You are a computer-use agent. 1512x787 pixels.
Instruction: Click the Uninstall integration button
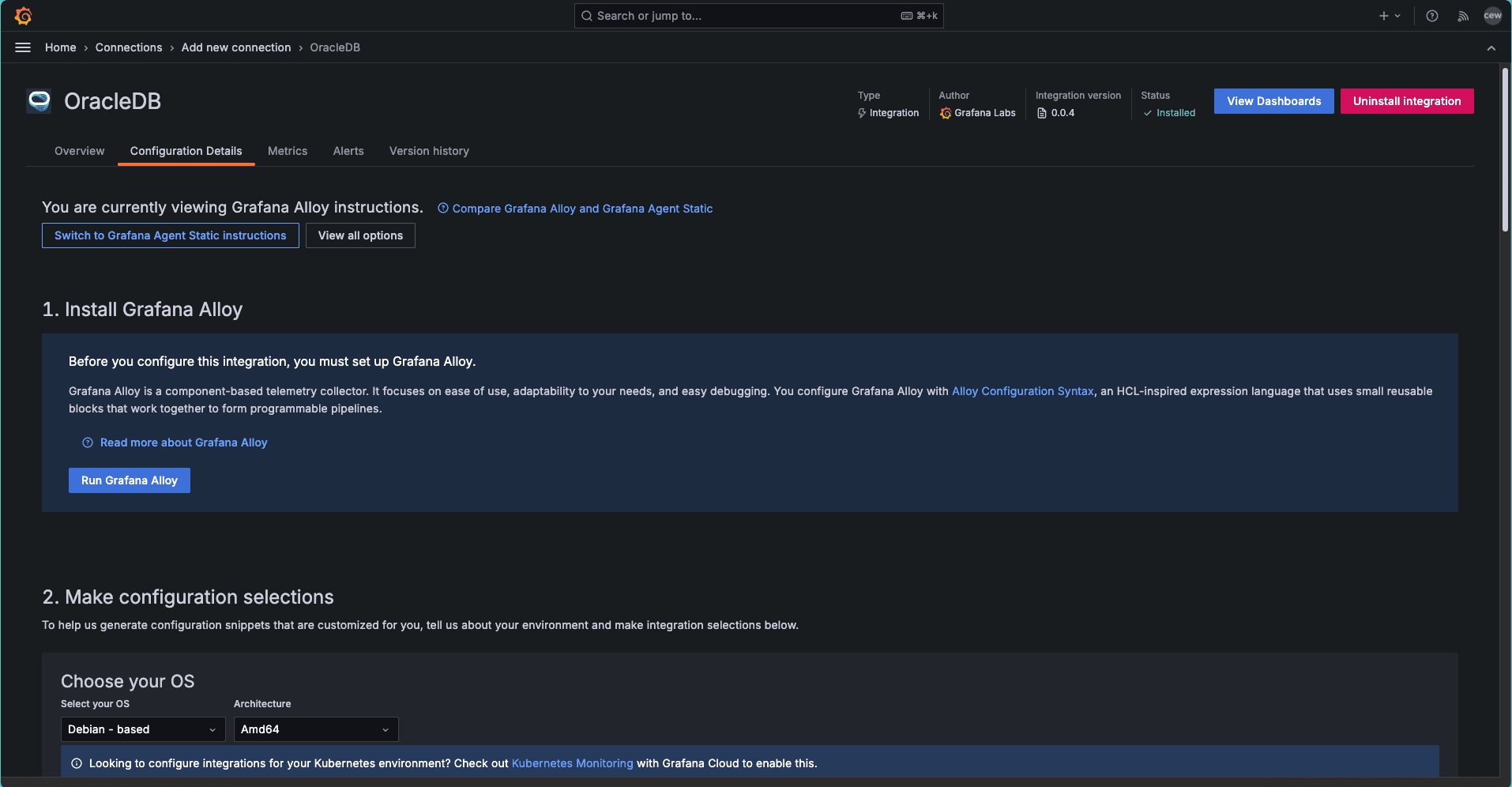(1406, 101)
